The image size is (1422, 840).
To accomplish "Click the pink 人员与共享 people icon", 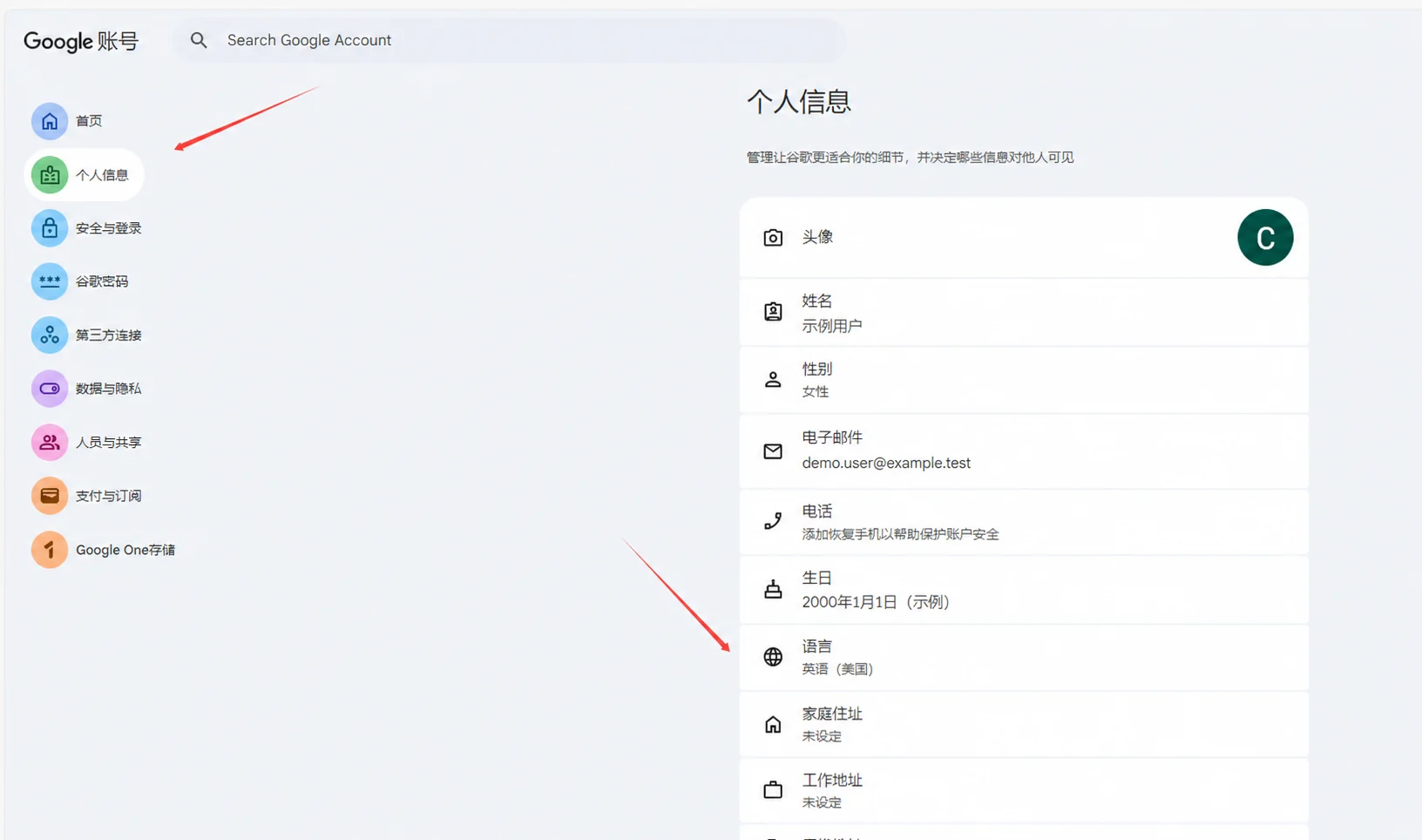I will pyautogui.click(x=50, y=443).
